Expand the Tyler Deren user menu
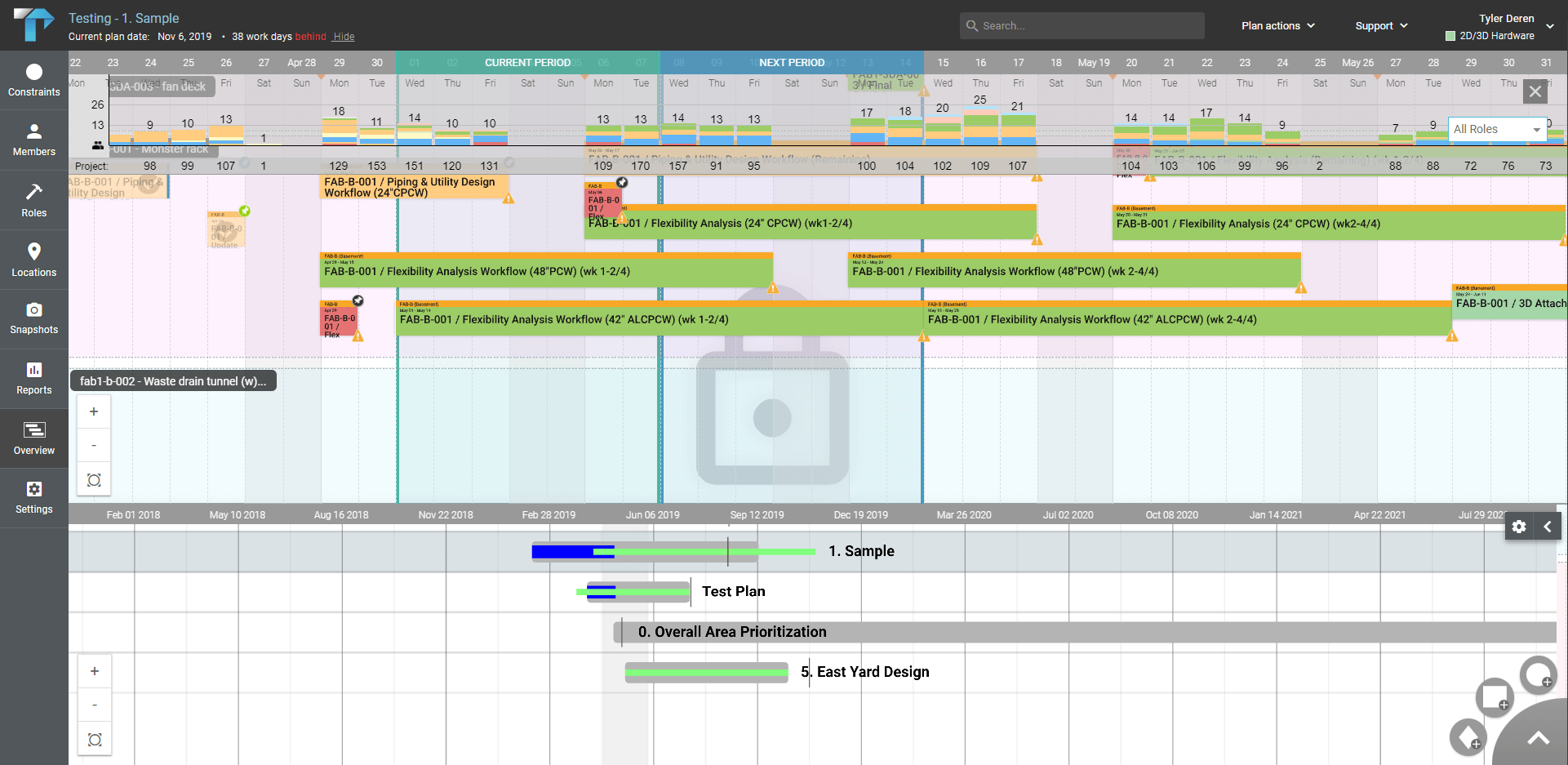The height and width of the screenshot is (765, 1568). tap(1550, 26)
